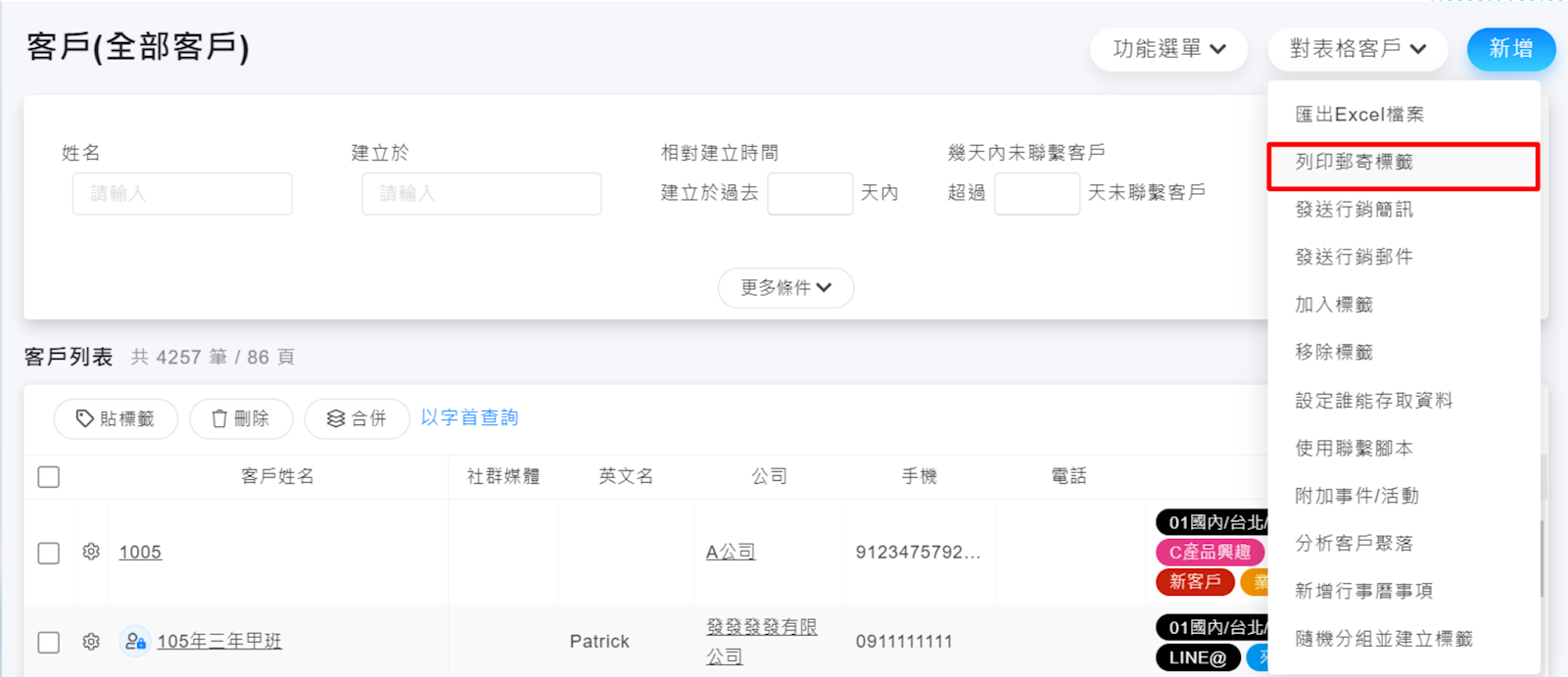Click the black 01國內/台北 tag on row 1005

click(x=1214, y=522)
